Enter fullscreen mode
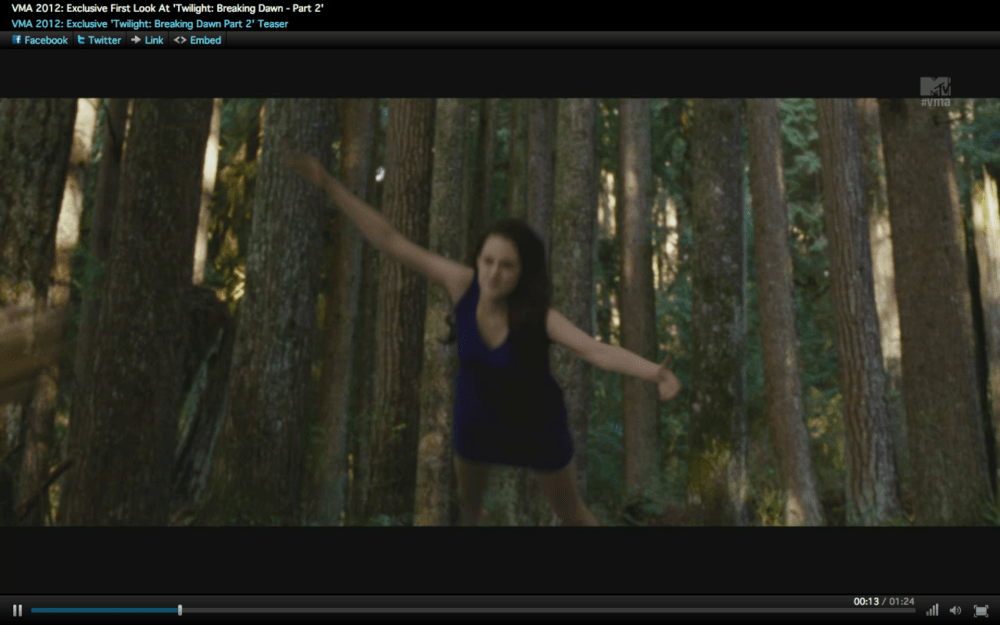Viewport: 1000px width, 625px height. tap(980, 610)
